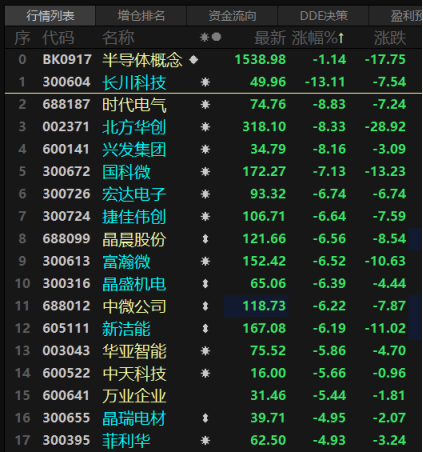Click latest price 16.00
Viewport: 423px width, 452px height.
pyautogui.click(x=268, y=373)
